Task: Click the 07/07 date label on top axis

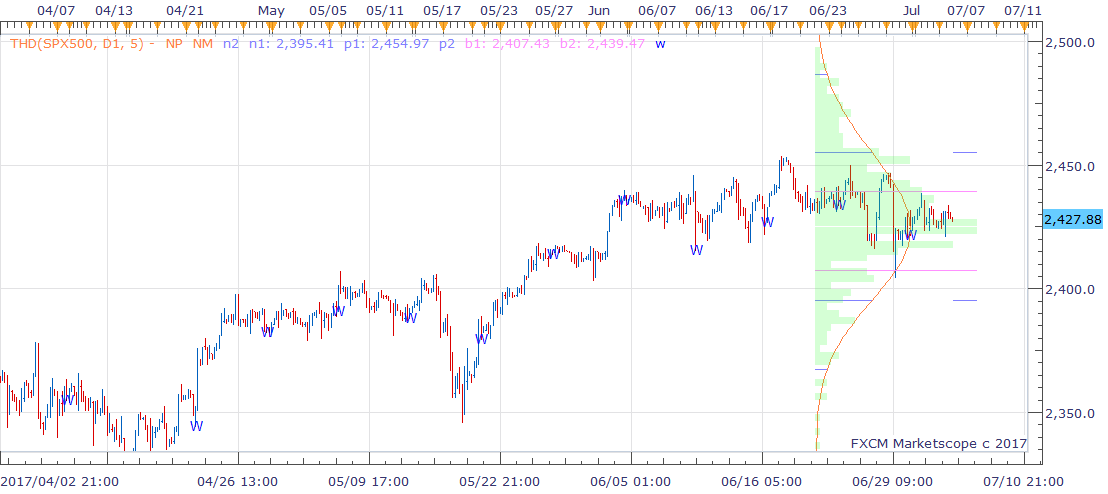Action: coord(965,11)
